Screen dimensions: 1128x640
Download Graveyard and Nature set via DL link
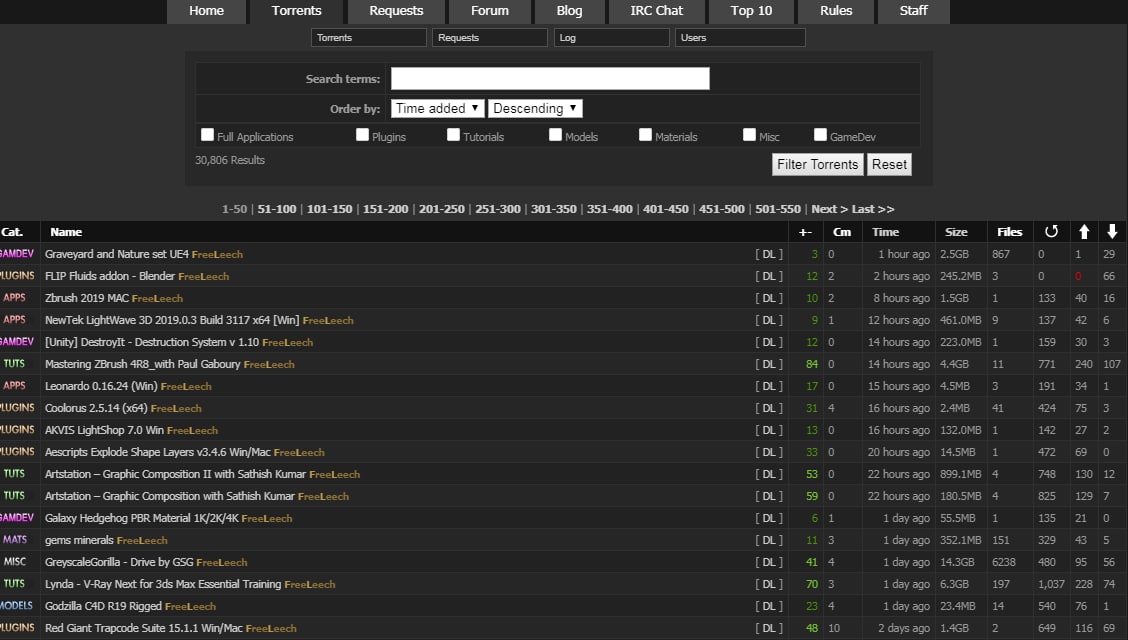pyautogui.click(x=769, y=254)
